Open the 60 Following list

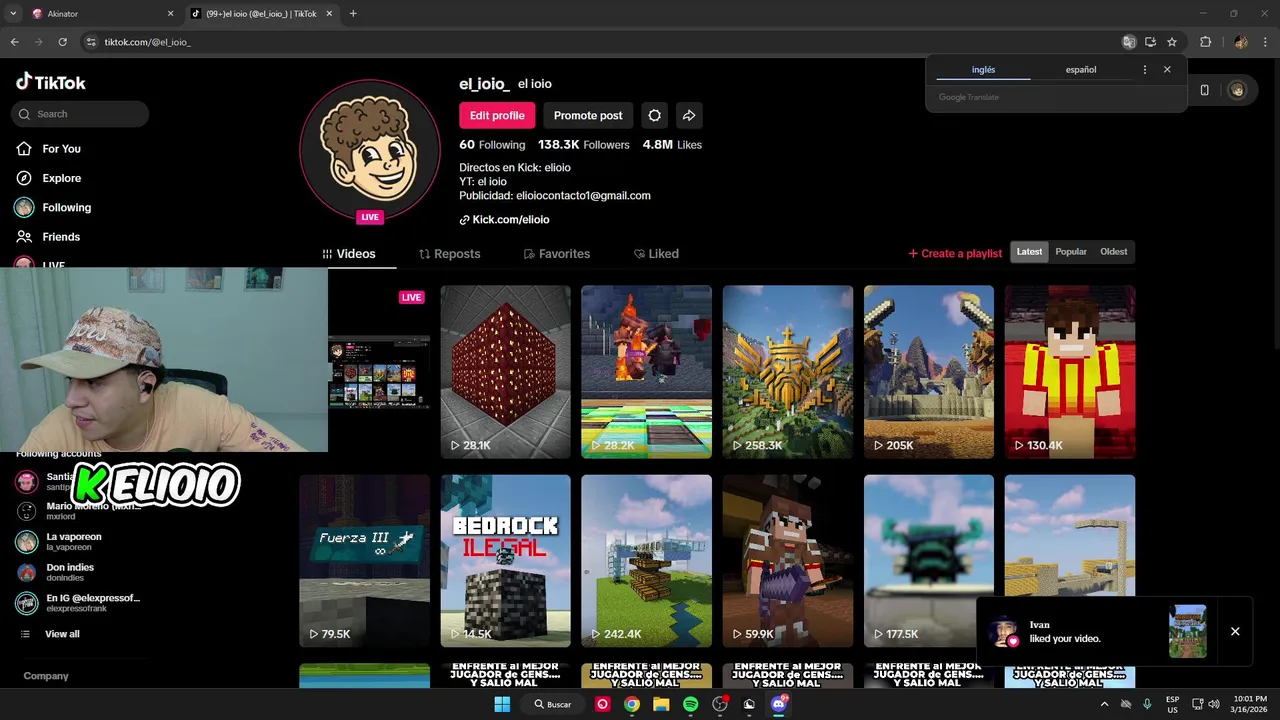pyautogui.click(x=492, y=145)
